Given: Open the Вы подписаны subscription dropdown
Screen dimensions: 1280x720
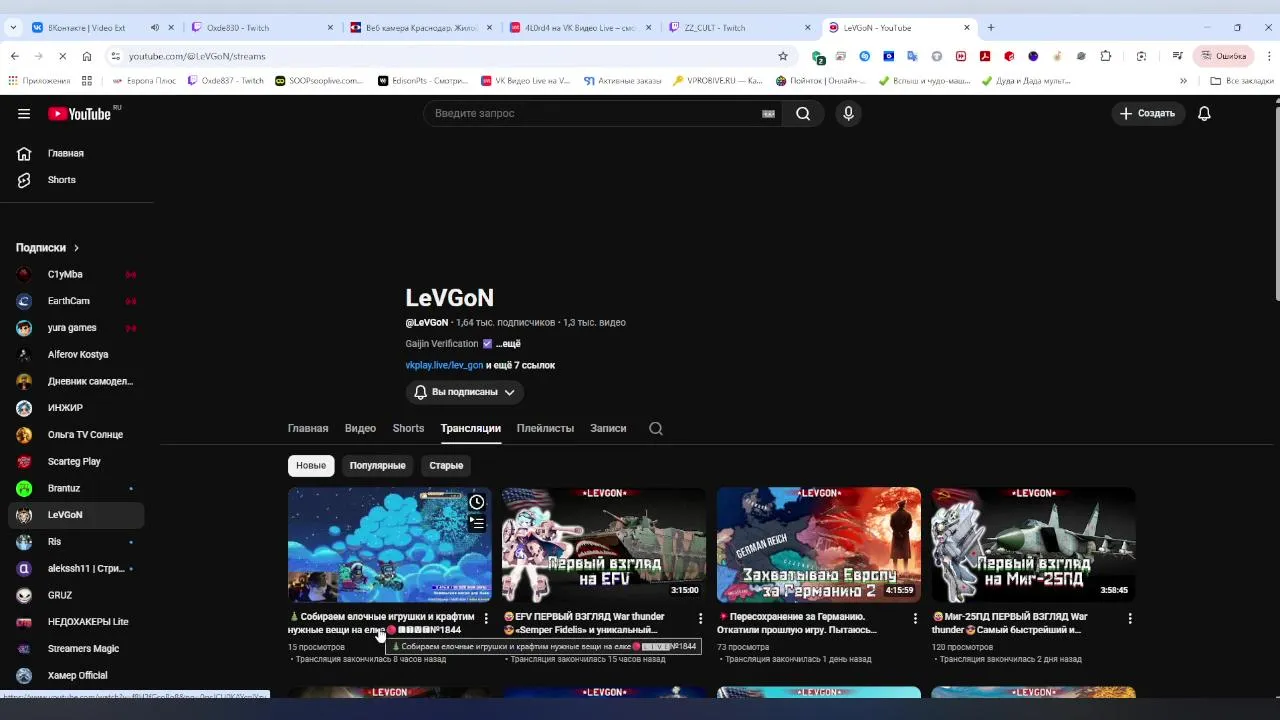Looking at the screenshot, I should coord(465,392).
